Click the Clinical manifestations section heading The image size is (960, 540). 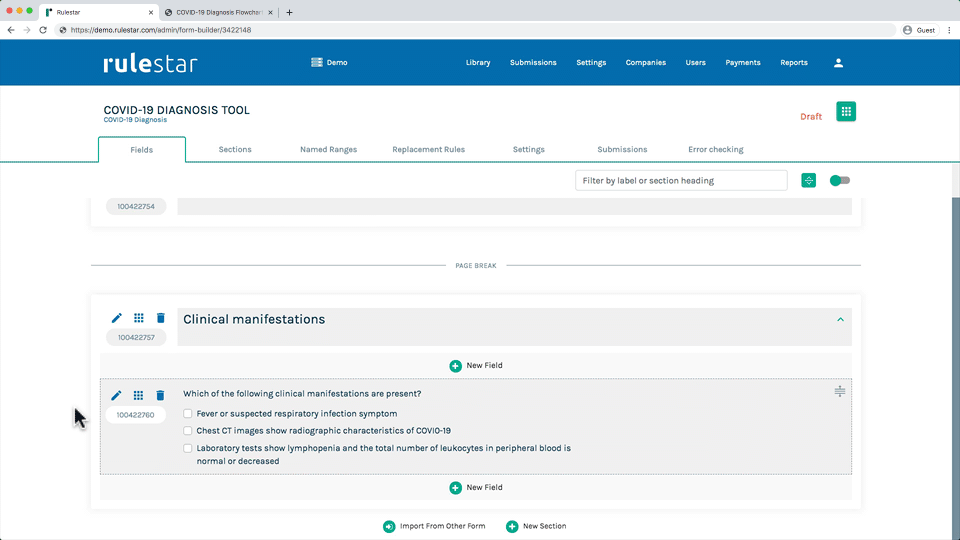click(x=254, y=320)
